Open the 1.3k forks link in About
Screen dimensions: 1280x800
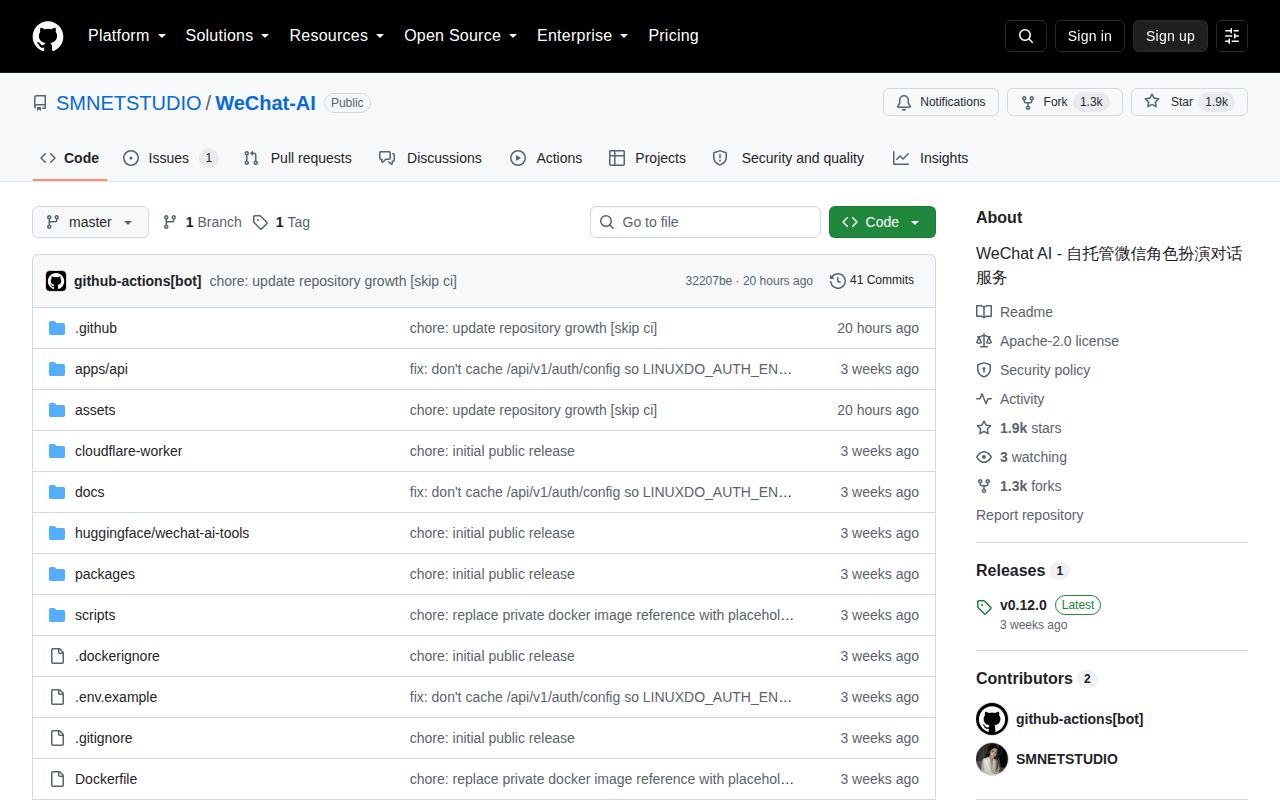[1019, 486]
